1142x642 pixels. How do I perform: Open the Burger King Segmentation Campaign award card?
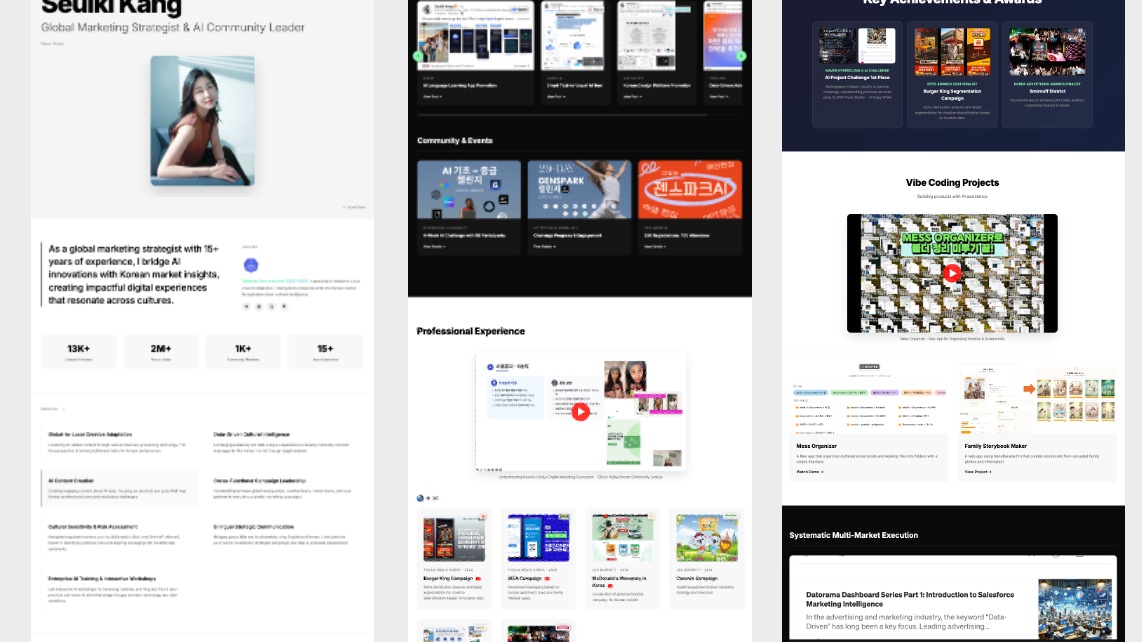coord(952,75)
